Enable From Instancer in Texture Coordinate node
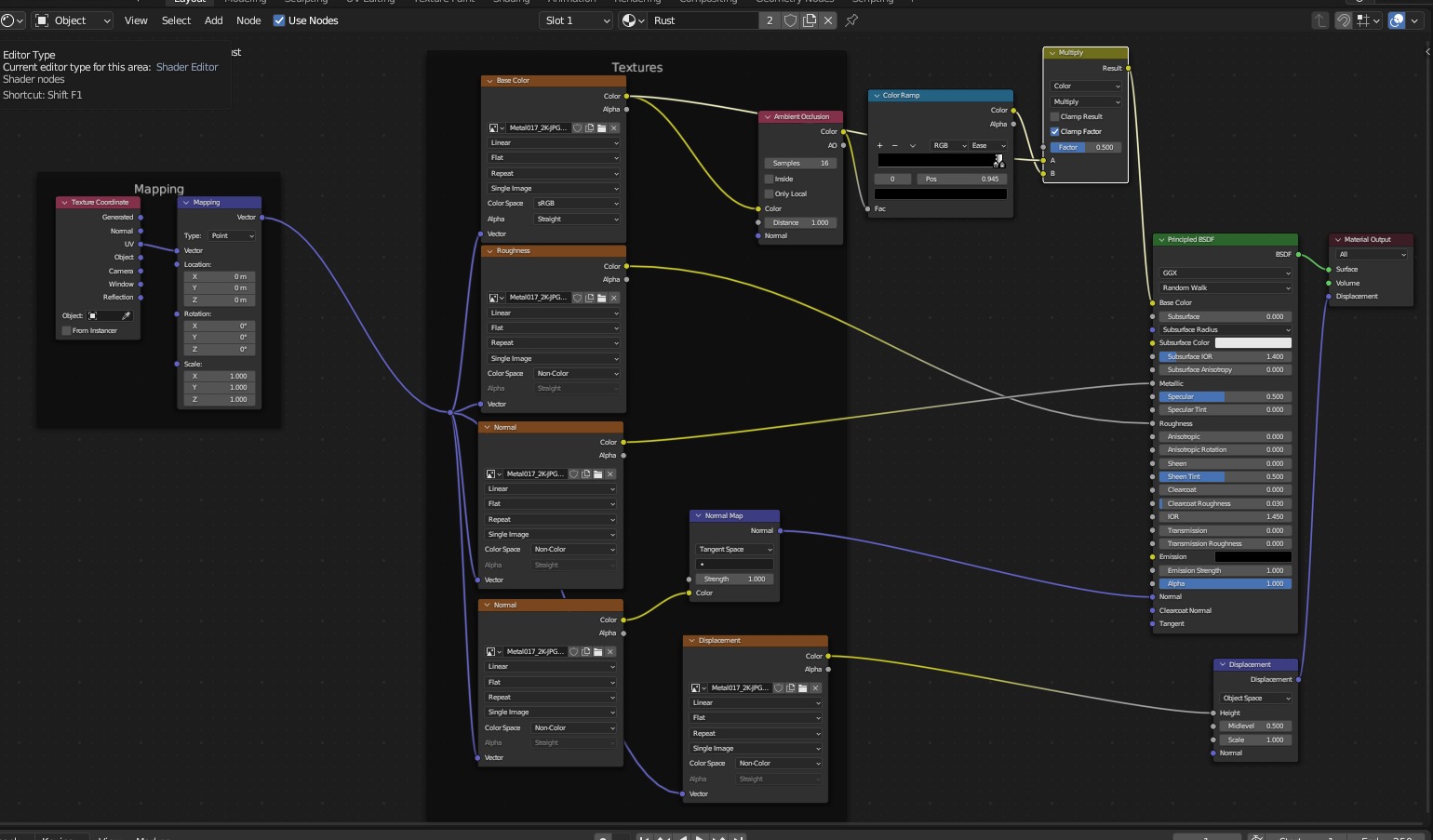Viewport: 1433px width, 840px height. point(66,330)
